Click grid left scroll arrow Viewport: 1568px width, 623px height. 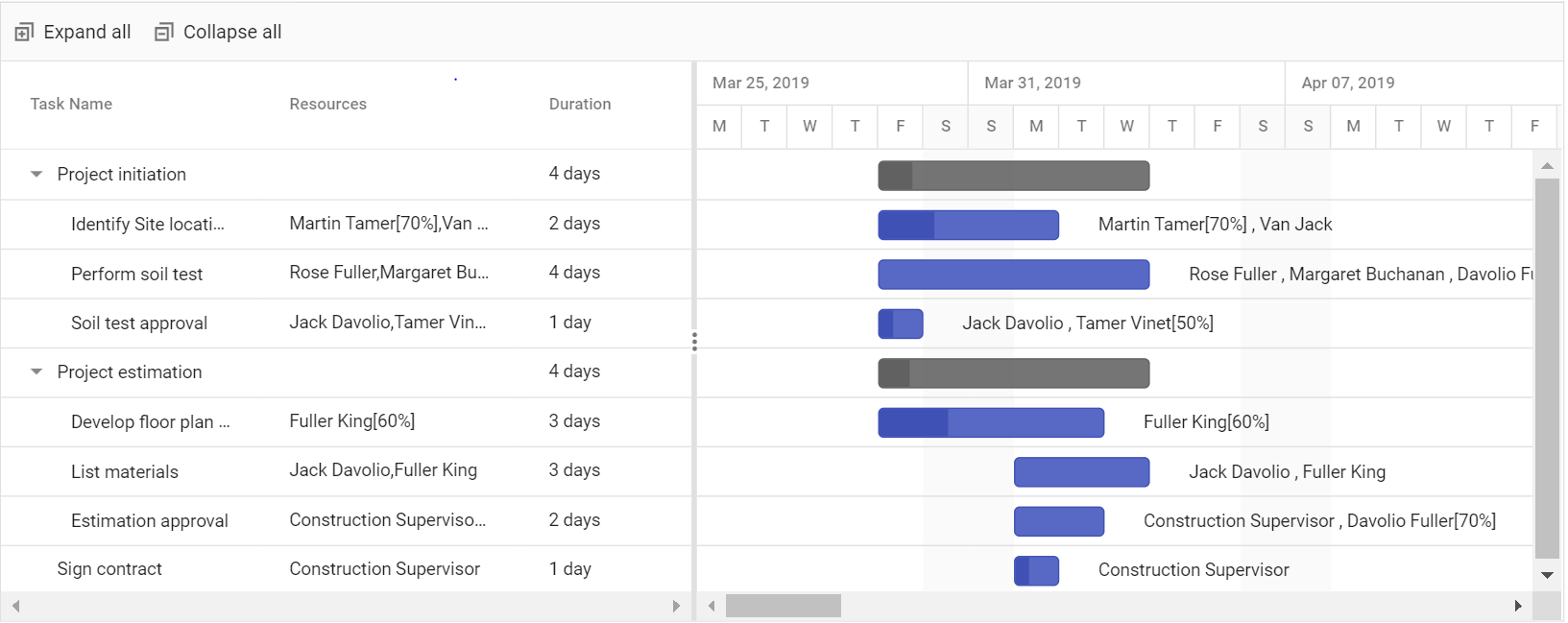[15, 606]
